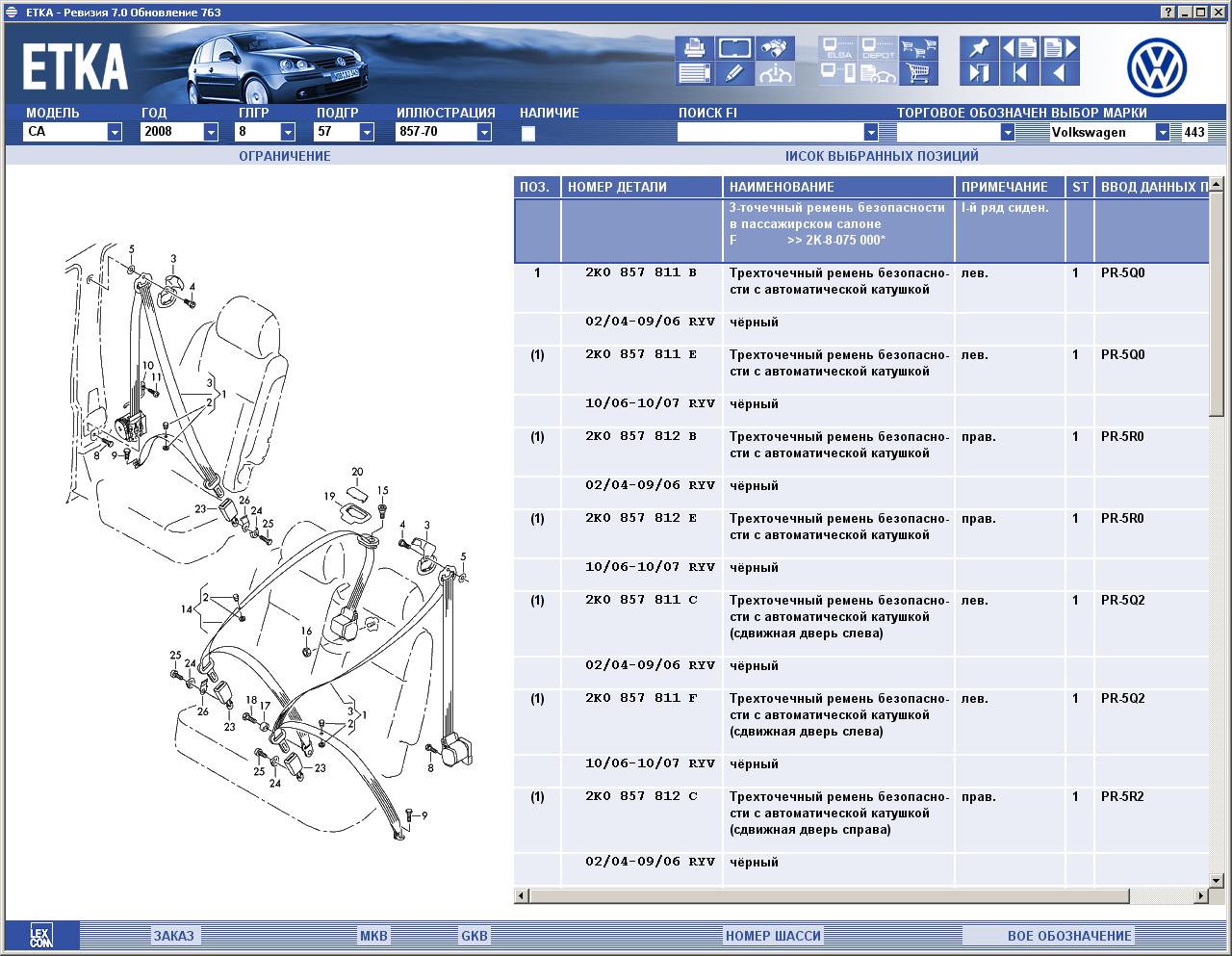The image size is (1232, 956).
Task: Click the Наименование column header
Action: pyautogui.click(x=838, y=187)
